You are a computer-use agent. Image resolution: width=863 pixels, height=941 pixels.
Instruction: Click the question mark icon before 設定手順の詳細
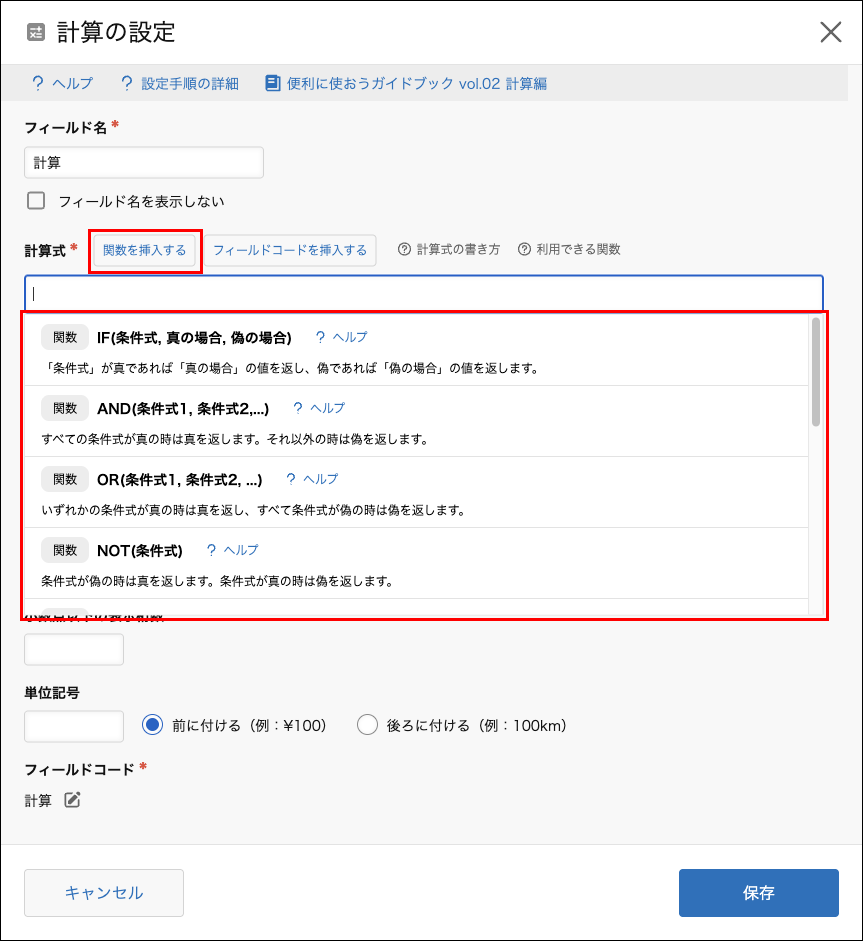[127, 83]
